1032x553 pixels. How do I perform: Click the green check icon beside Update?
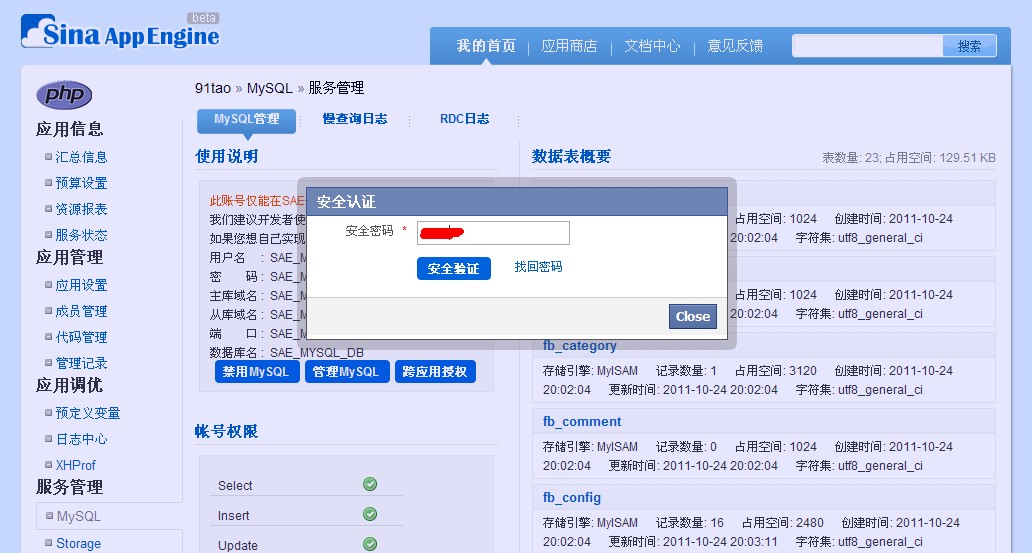pyautogui.click(x=370, y=544)
